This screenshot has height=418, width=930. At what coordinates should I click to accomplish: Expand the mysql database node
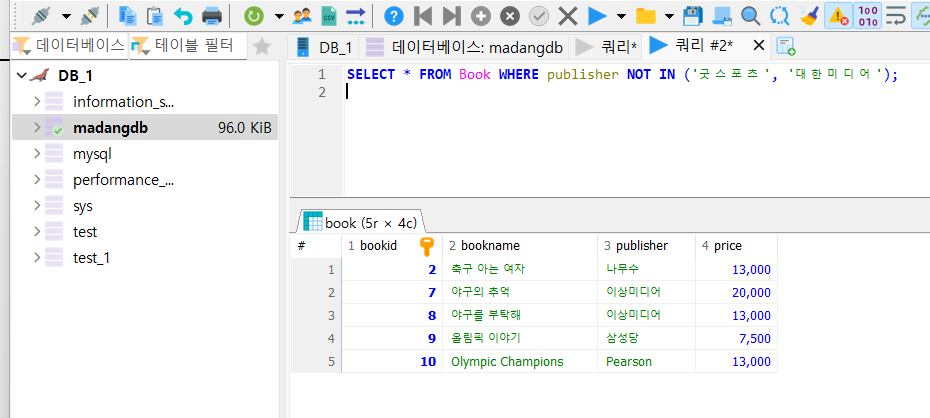tap(37, 153)
